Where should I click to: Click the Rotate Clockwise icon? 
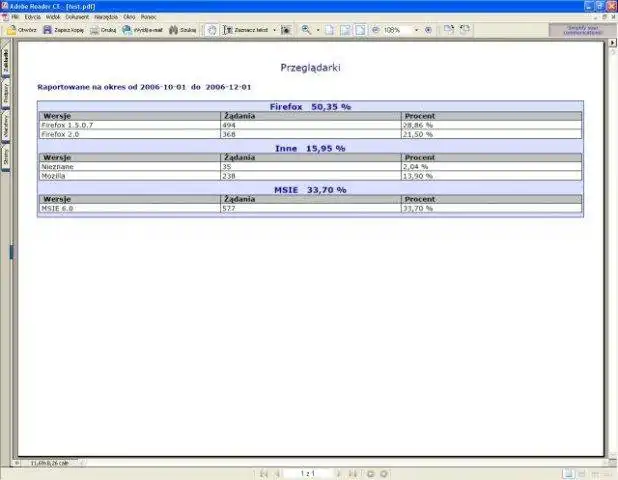449,29
